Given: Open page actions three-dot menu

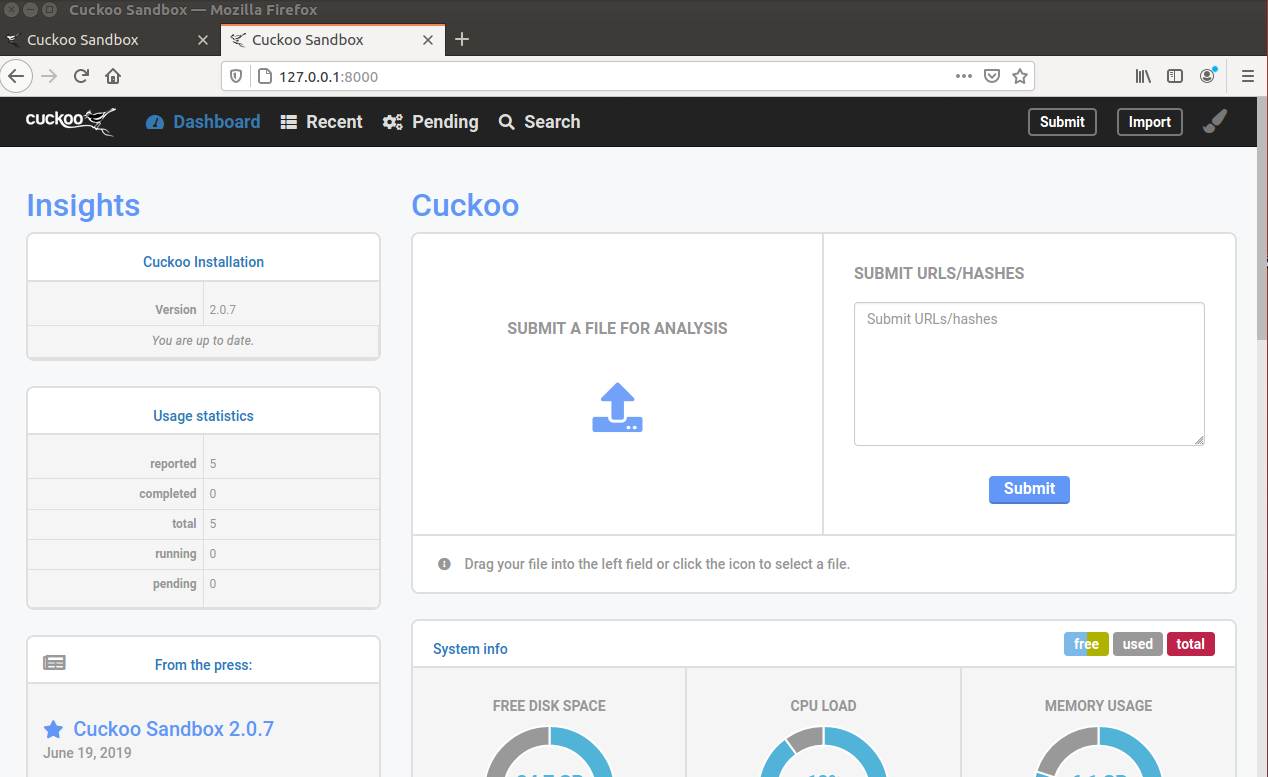Looking at the screenshot, I should pos(963,76).
